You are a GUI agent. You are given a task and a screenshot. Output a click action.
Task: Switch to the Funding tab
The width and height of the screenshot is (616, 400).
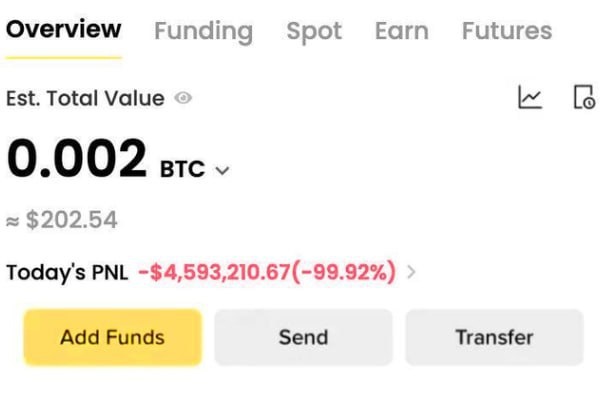(204, 31)
